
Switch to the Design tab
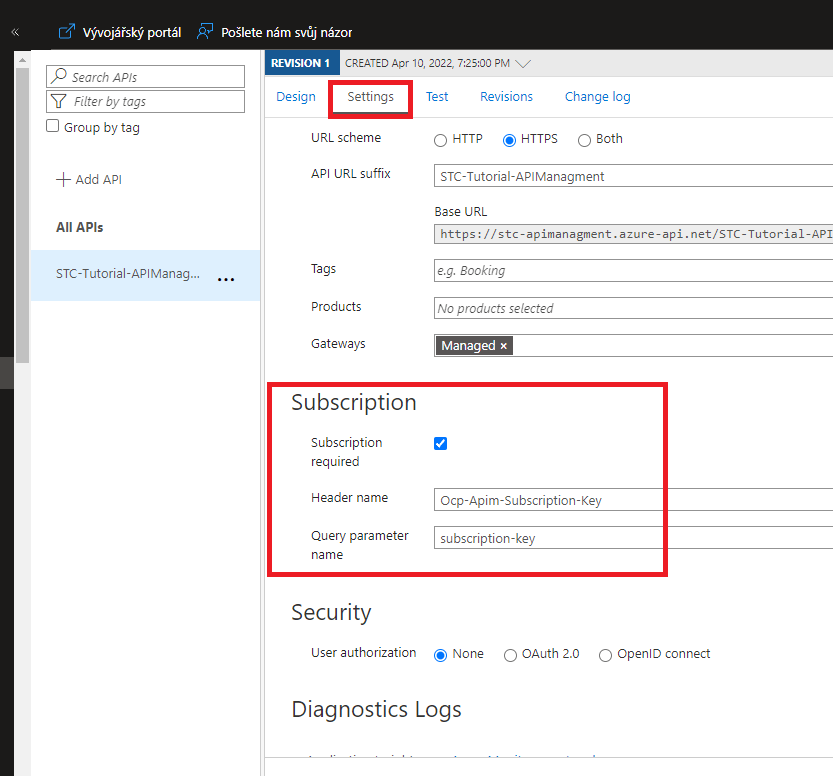click(295, 97)
